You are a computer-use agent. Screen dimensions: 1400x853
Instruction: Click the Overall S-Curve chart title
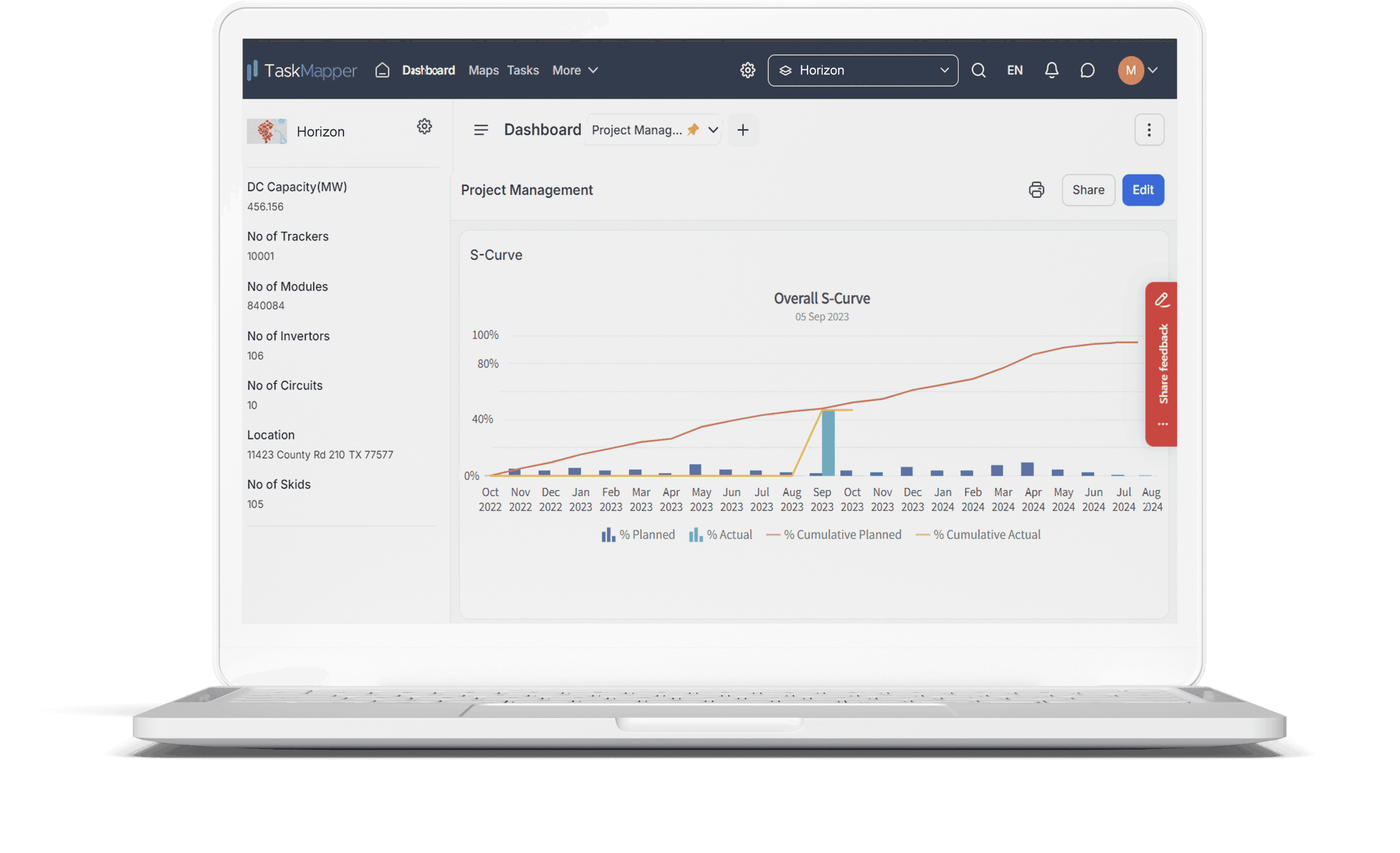(x=821, y=299)
